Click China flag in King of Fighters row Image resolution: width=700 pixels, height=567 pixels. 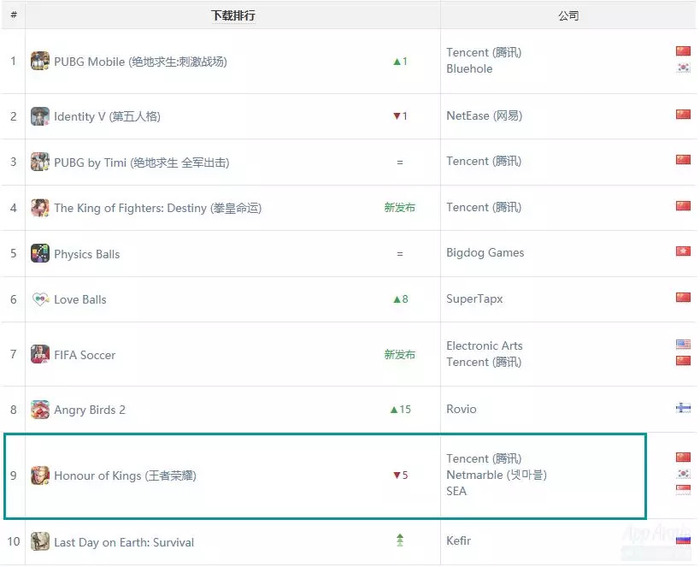click(x=683, y=206)
